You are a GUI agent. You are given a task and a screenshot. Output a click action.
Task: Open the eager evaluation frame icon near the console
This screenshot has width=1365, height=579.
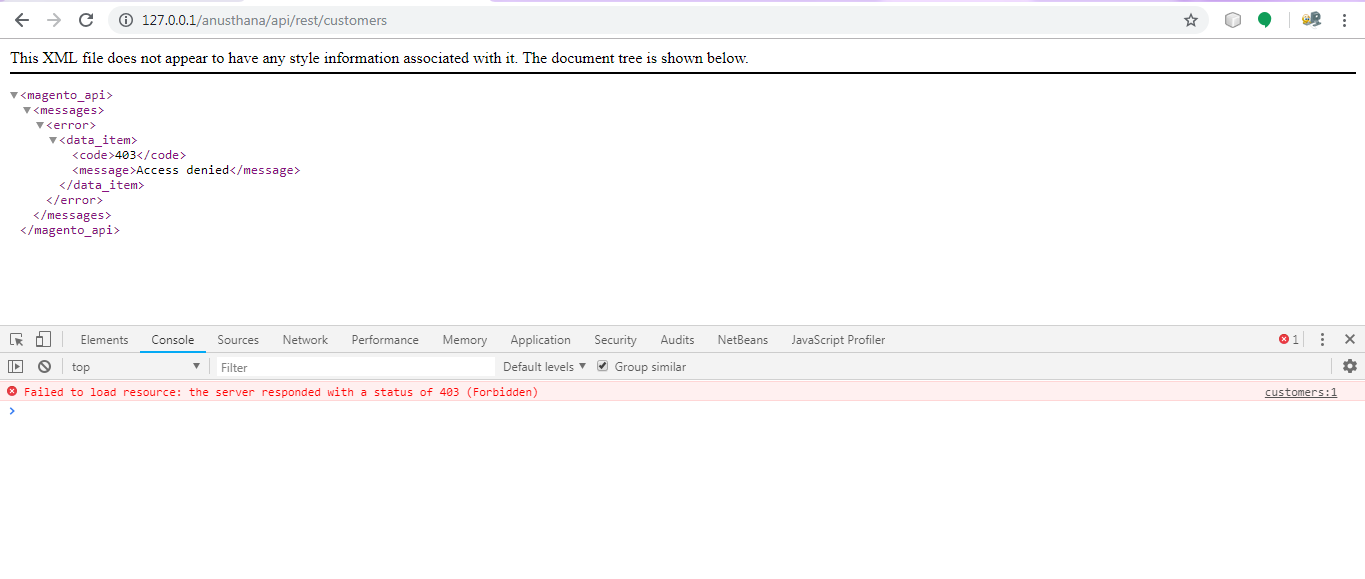tap(16, 366)
